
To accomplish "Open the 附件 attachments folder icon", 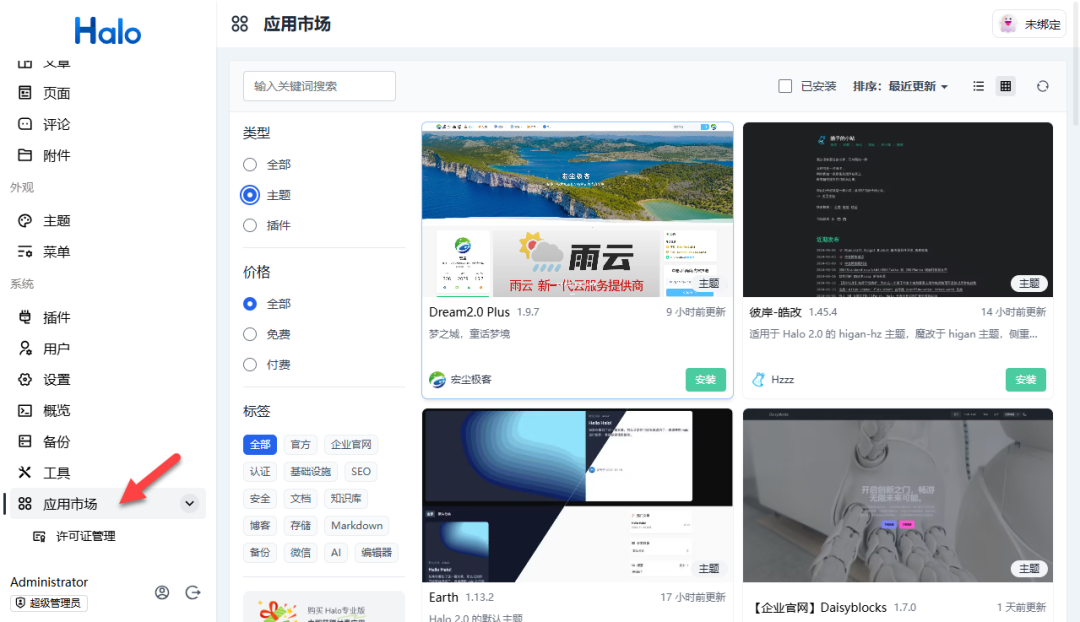I will point(25,155).
